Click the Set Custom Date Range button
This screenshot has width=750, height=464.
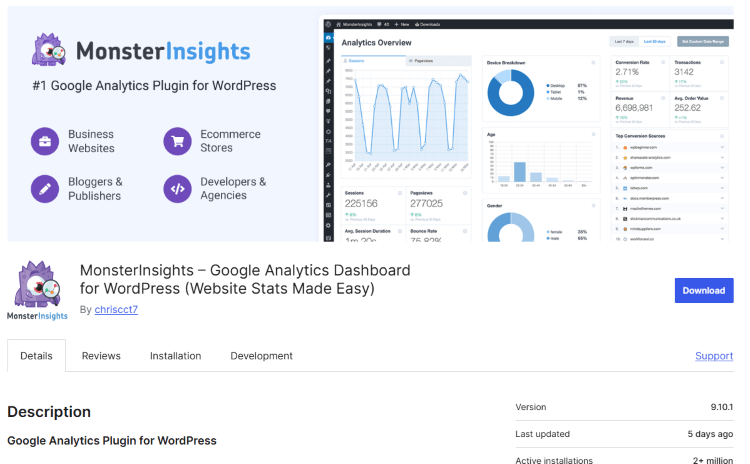coord(703,42)
